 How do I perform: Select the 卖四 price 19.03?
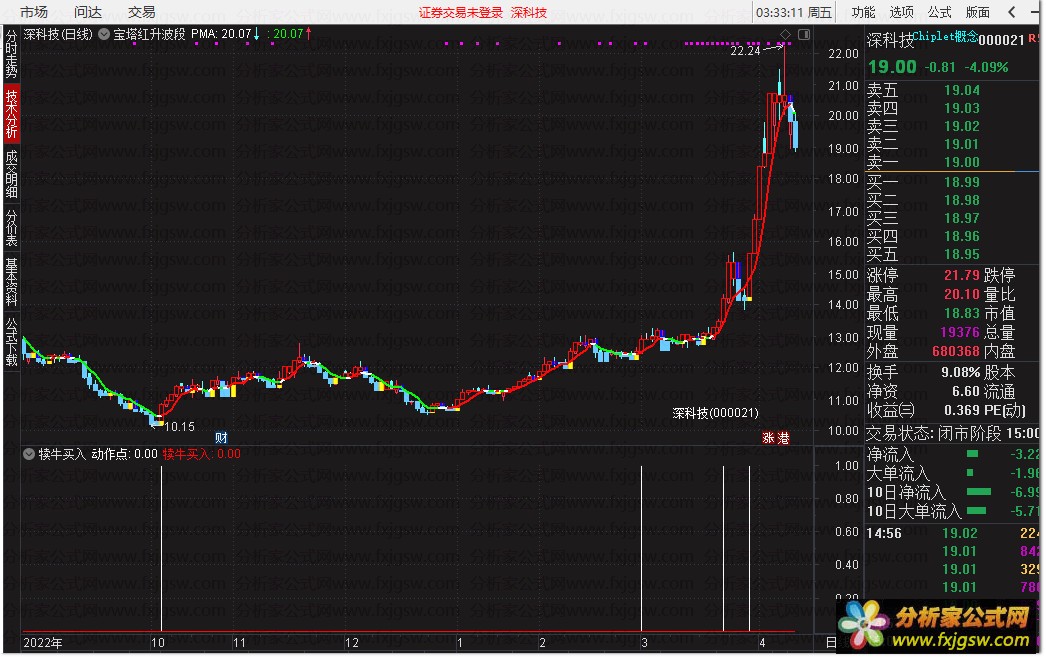point(961,108)
